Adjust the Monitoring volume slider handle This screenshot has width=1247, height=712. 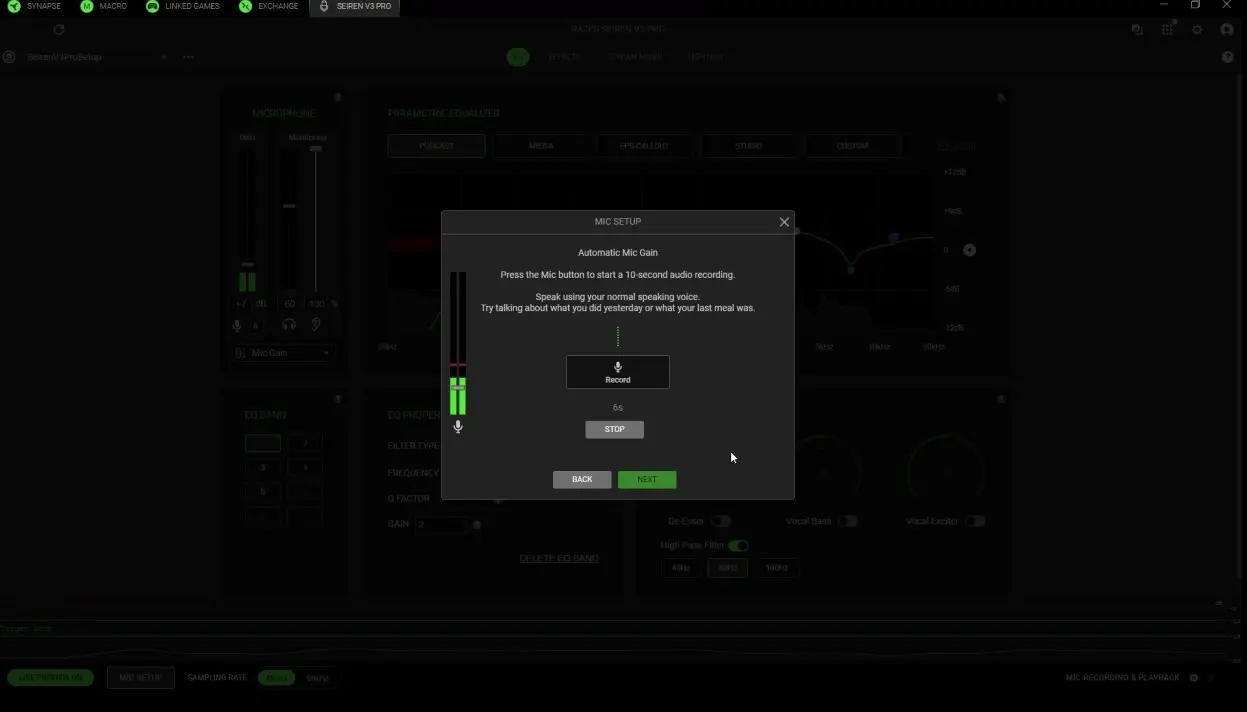click(289, 206)
